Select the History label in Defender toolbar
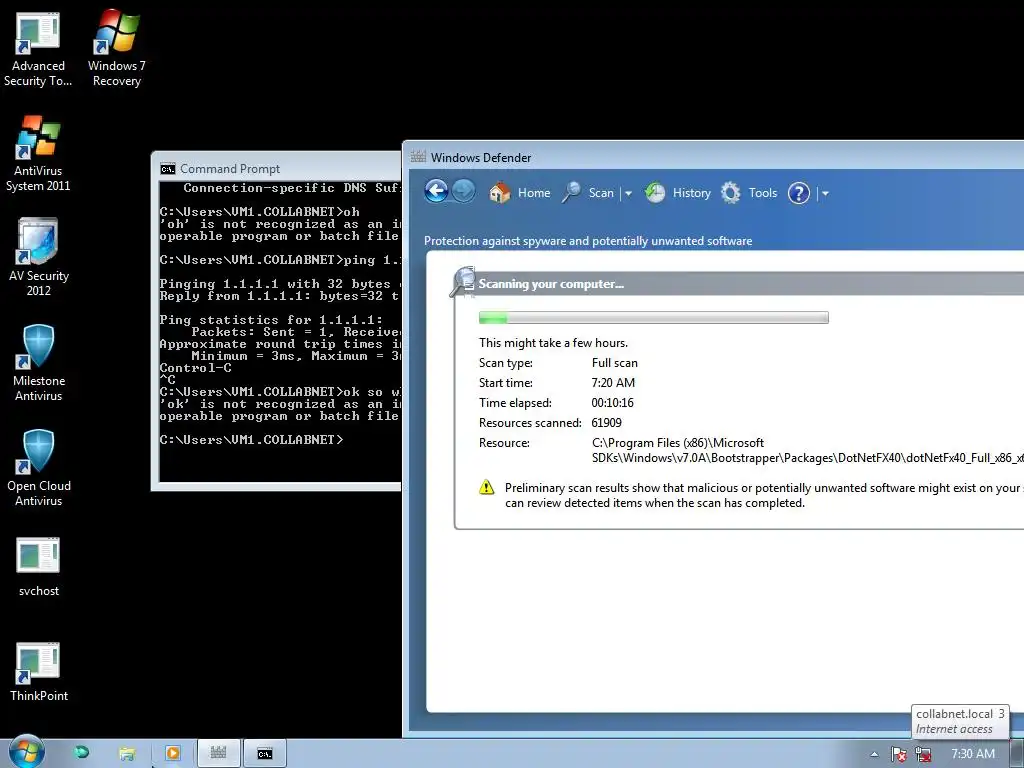Image resolution: width=1024 pixels, height=768 pixels. click(x=692, y=193)
